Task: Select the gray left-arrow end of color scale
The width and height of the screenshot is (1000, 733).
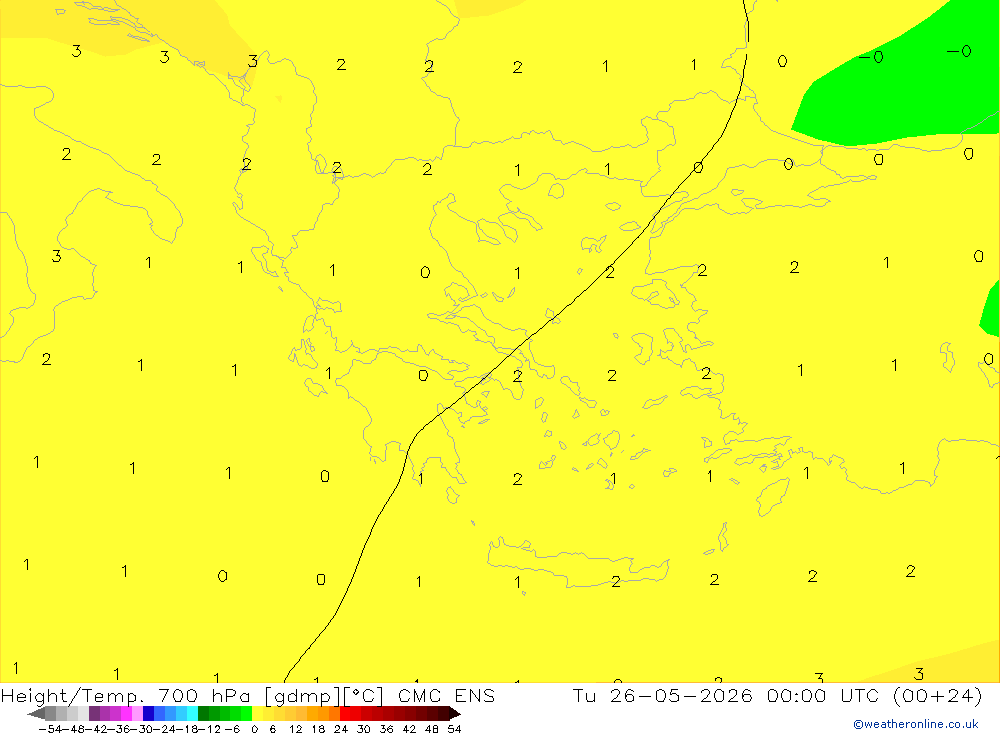Action: [x=36, y=713]
